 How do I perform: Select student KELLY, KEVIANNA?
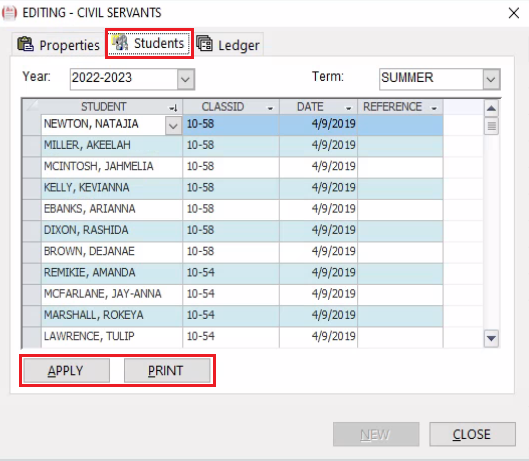[x=112, y=188]
